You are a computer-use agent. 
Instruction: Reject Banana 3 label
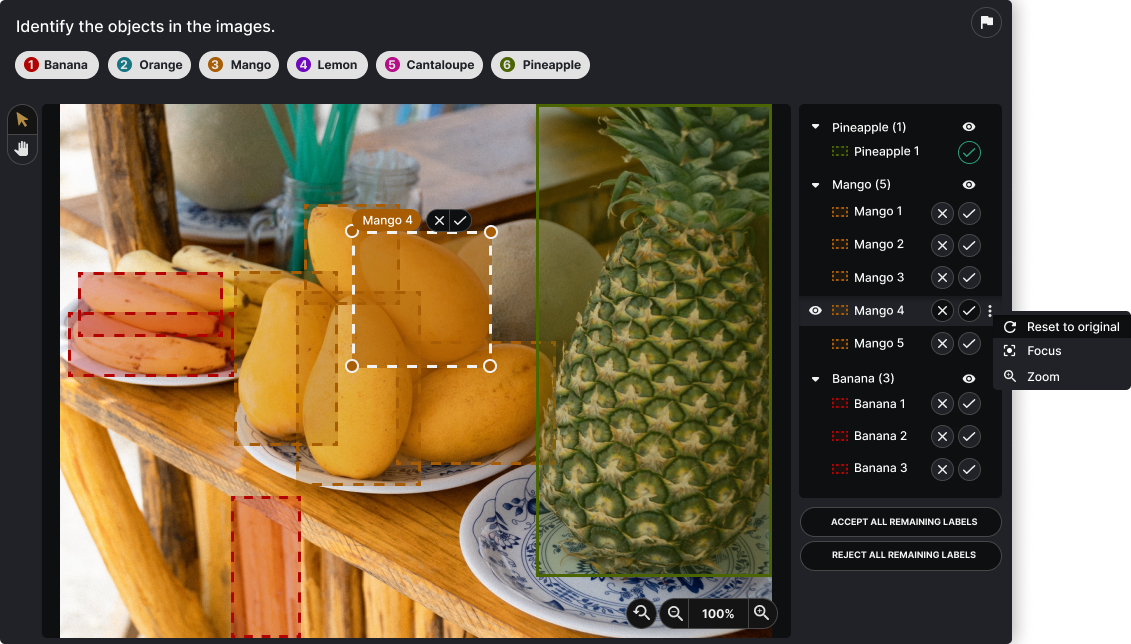tap(942, 469)
